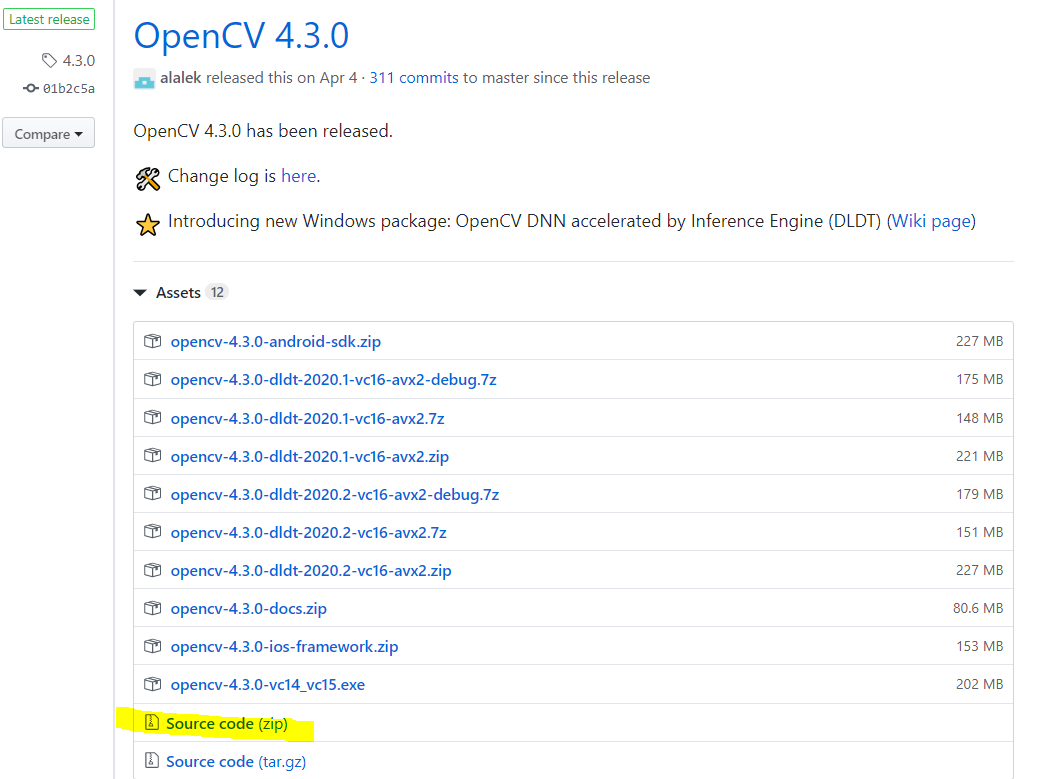
Task: Click package icon for dldt-2020.2 debug.7z
Action: (152, 494)
